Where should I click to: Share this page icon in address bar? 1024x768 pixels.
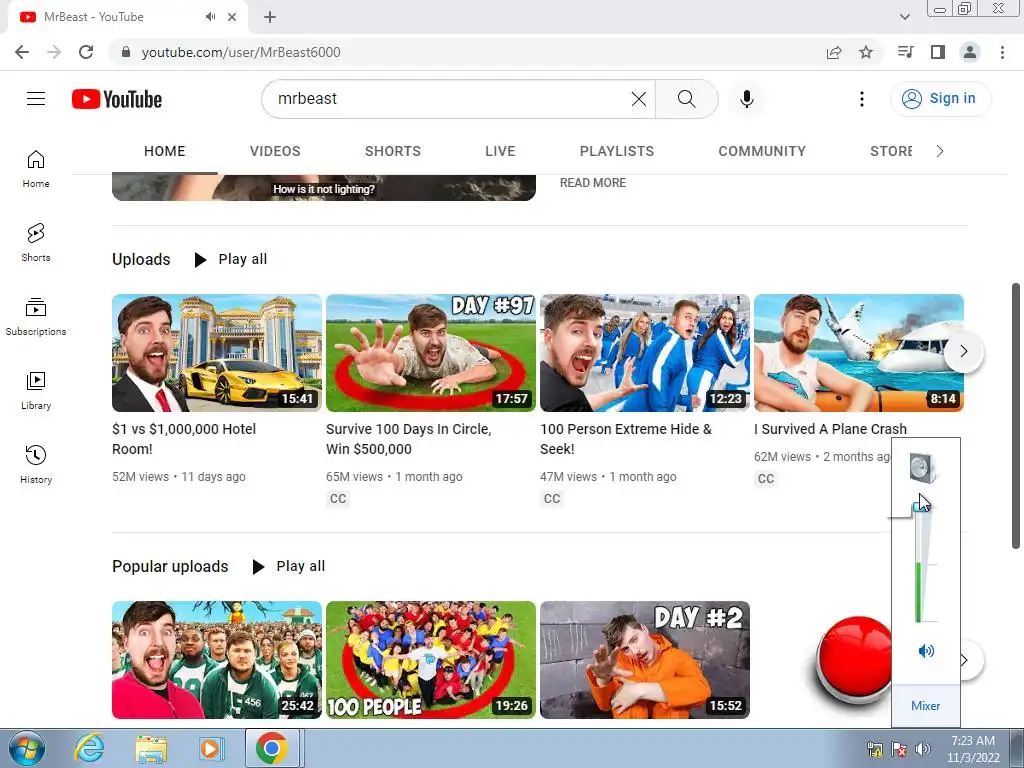pyautogui.click(x=834, y=52)
